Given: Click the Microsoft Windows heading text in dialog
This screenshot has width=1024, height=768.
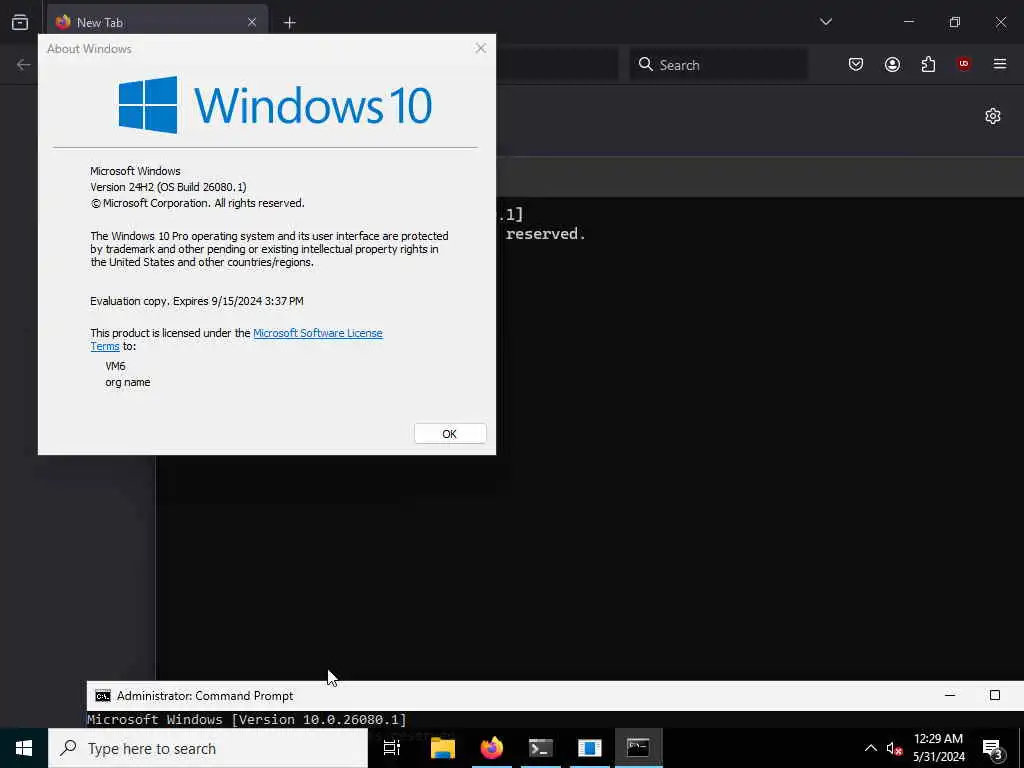Looking at the screenshot, I should [135, 171].
